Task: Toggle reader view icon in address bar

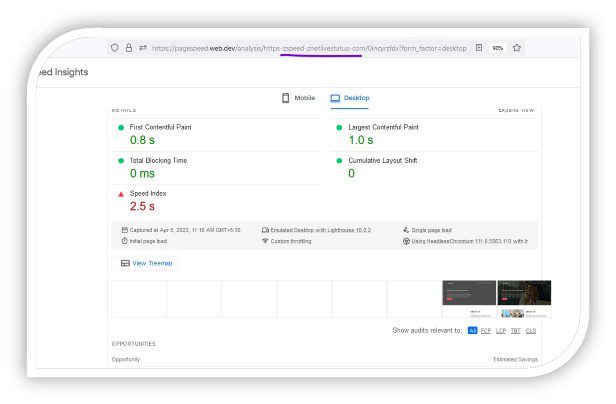Action: pyautogui.click(x=479, y=48)
